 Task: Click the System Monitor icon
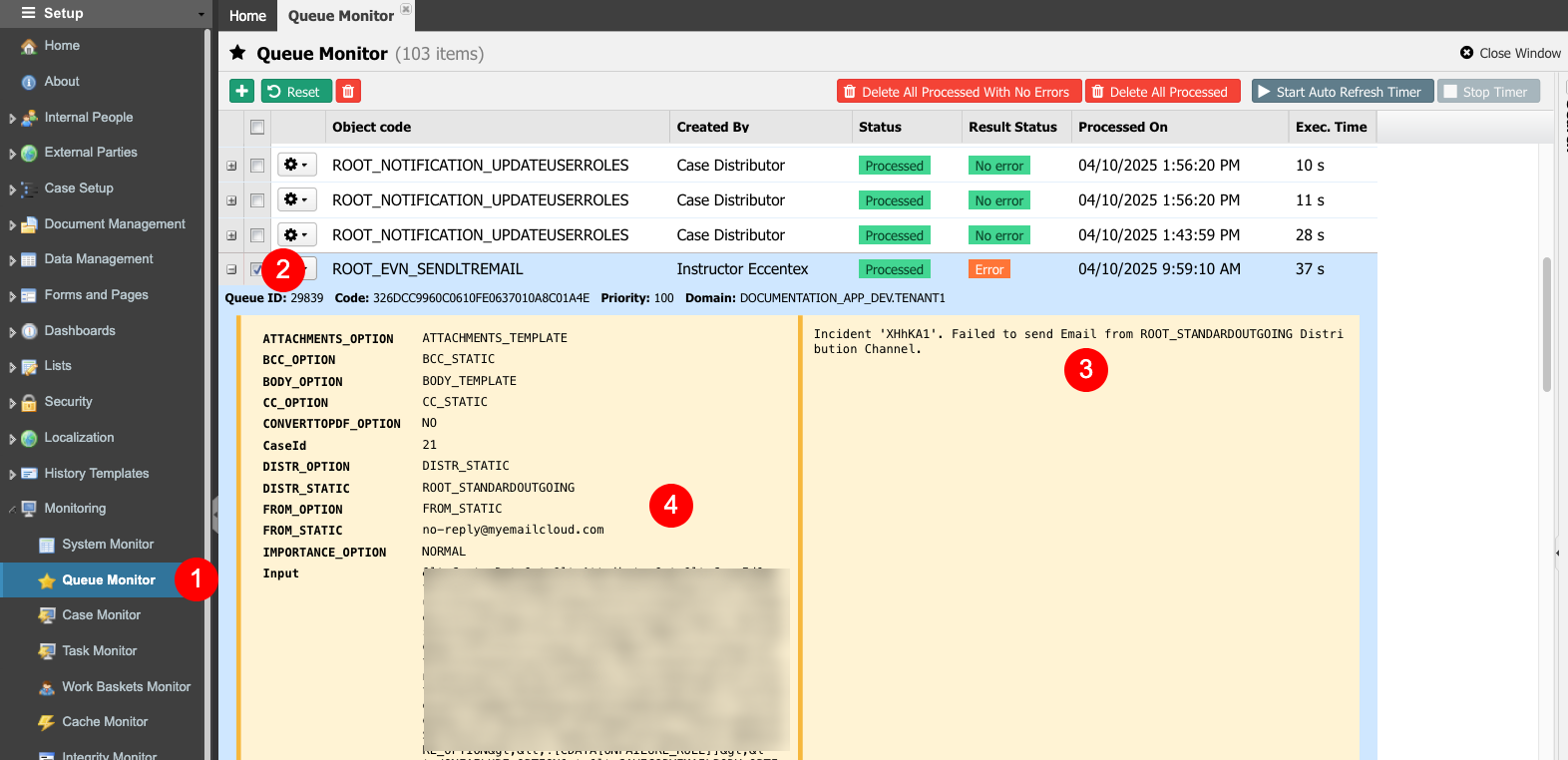(x=47, y=545)
